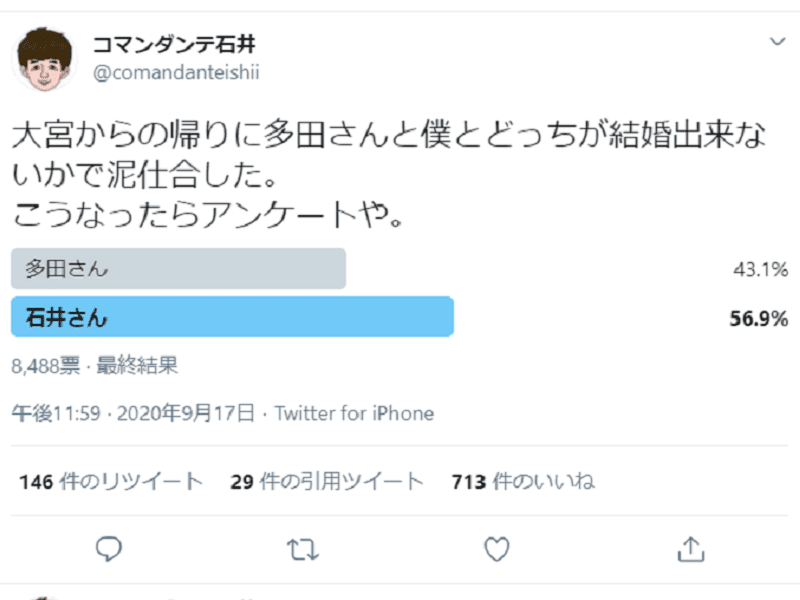View 713 件のいいね list

point(523,481)
